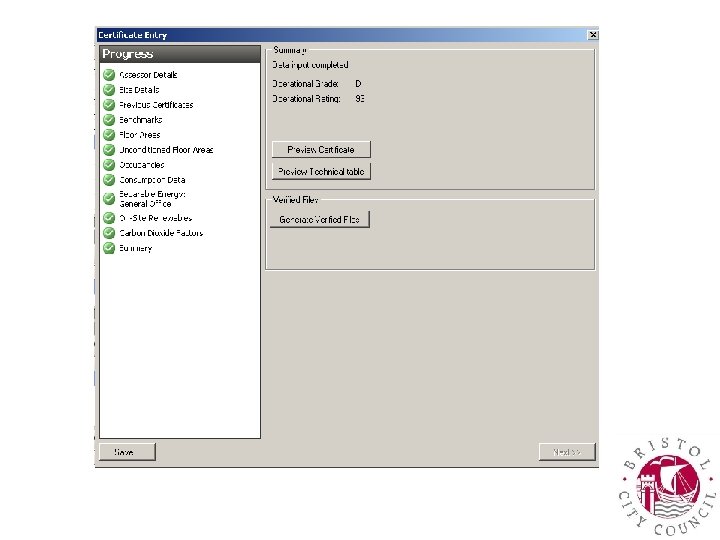Close the Certificate Entry dialog
This screenshot has height=540, width=720.
pos(593,35)
